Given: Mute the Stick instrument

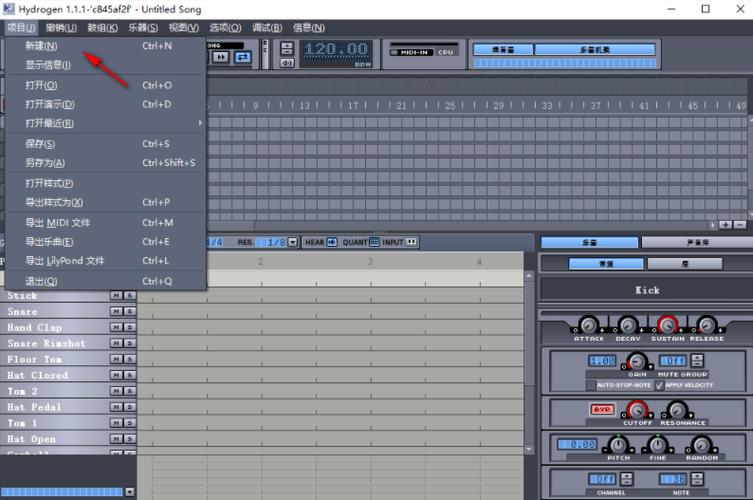Looking at the screenshot, I should tap(116, 295).
